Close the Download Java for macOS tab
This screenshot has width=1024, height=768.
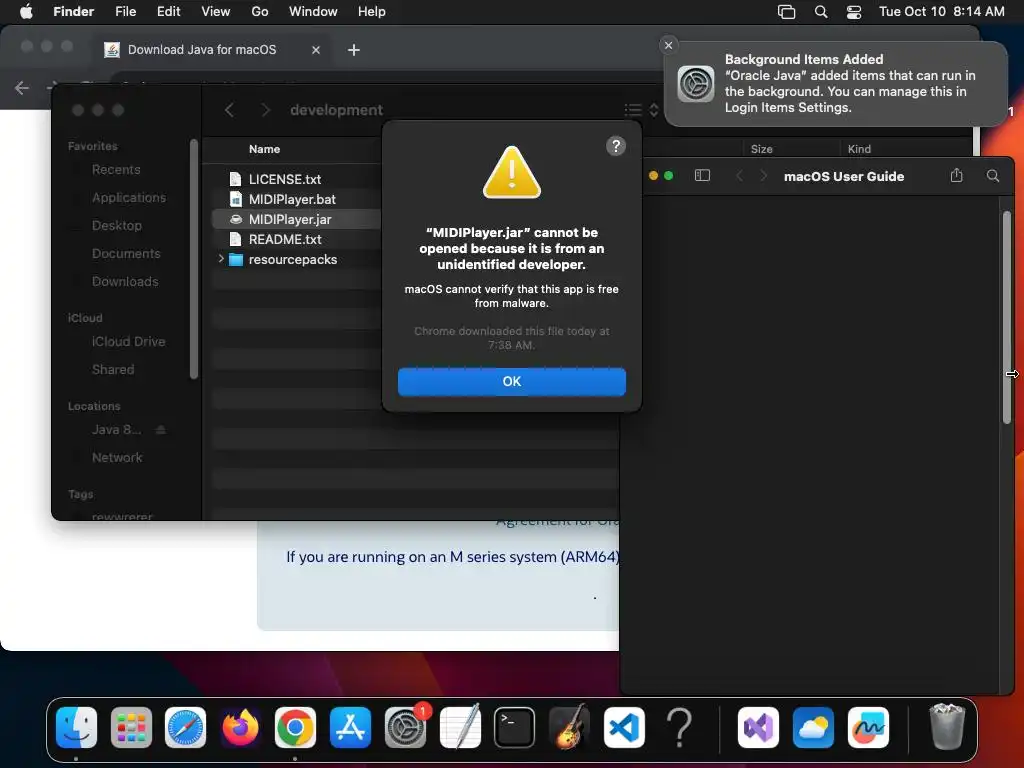(316, 50)
